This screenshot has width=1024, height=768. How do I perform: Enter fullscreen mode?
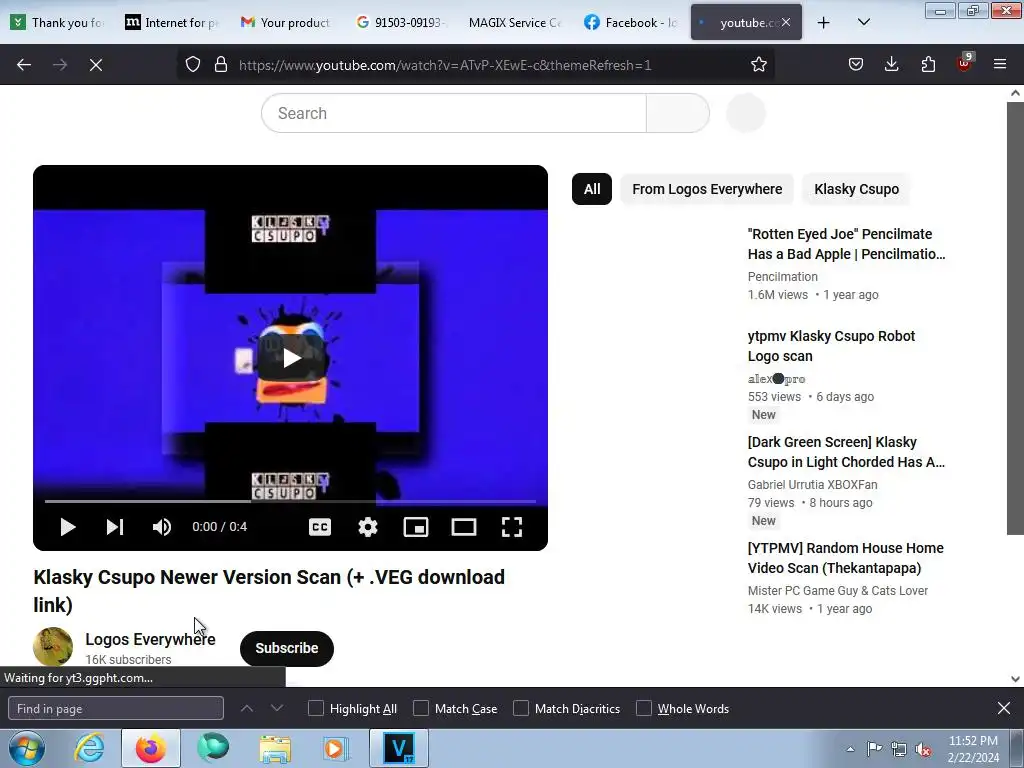(512, 527)
